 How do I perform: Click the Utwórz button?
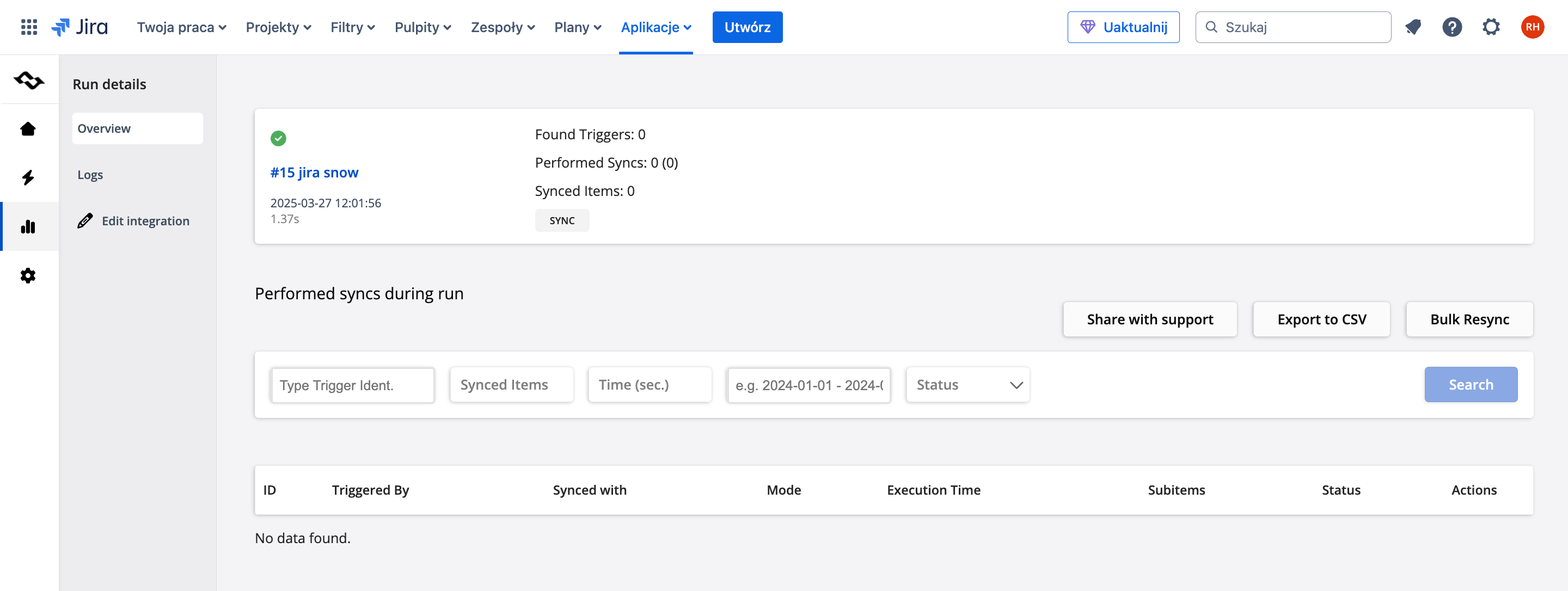[x=747, y=27]
